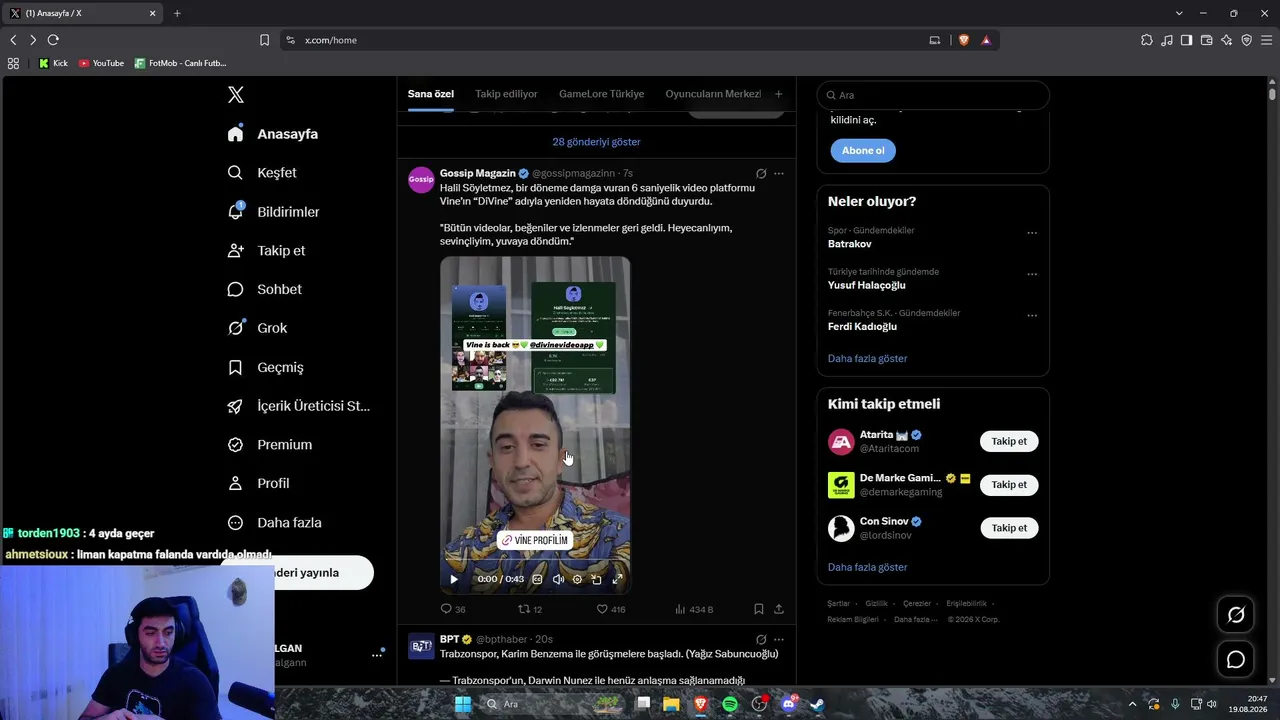The image size is (1280, 720).
Task: Repost the Gossip Magazin post
Action: [x=530, y=609]
